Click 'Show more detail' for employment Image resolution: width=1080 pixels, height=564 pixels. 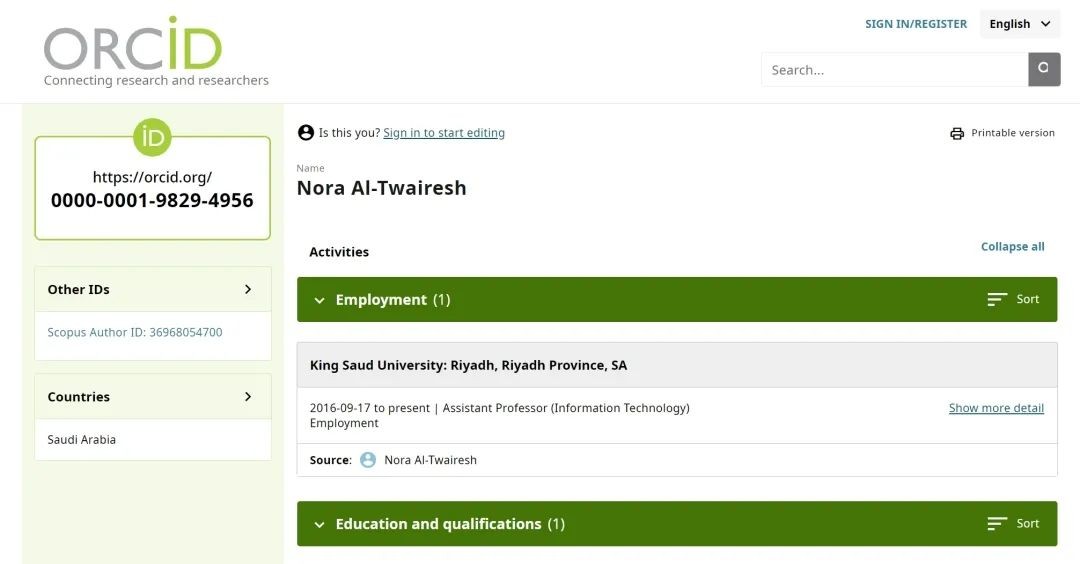pos(996,408)
